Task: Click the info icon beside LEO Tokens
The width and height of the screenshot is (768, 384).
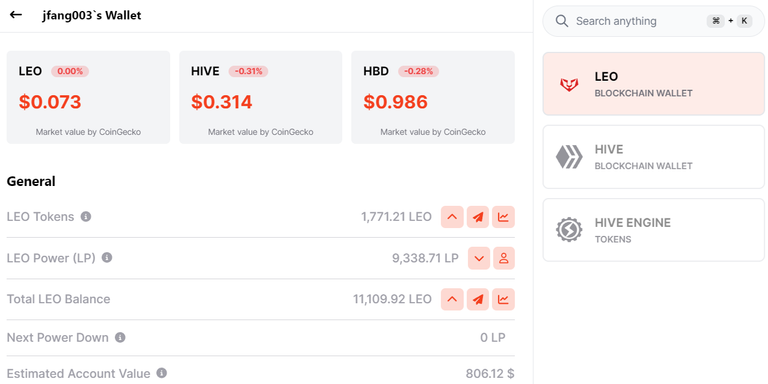Action: pyautogui.click(x=86, y=216)
